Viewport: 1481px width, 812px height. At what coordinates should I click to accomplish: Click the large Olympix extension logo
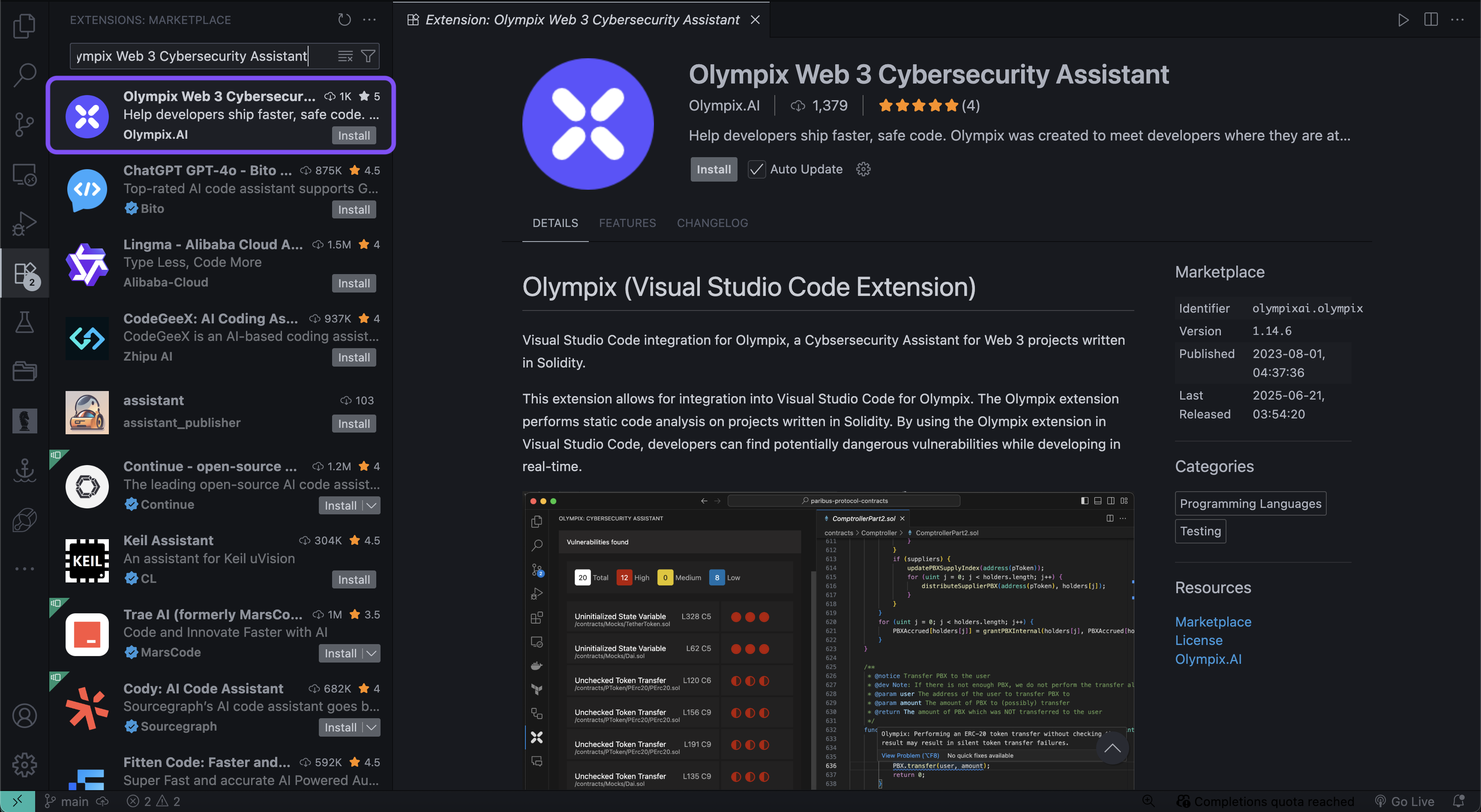(x=588, y=123)
